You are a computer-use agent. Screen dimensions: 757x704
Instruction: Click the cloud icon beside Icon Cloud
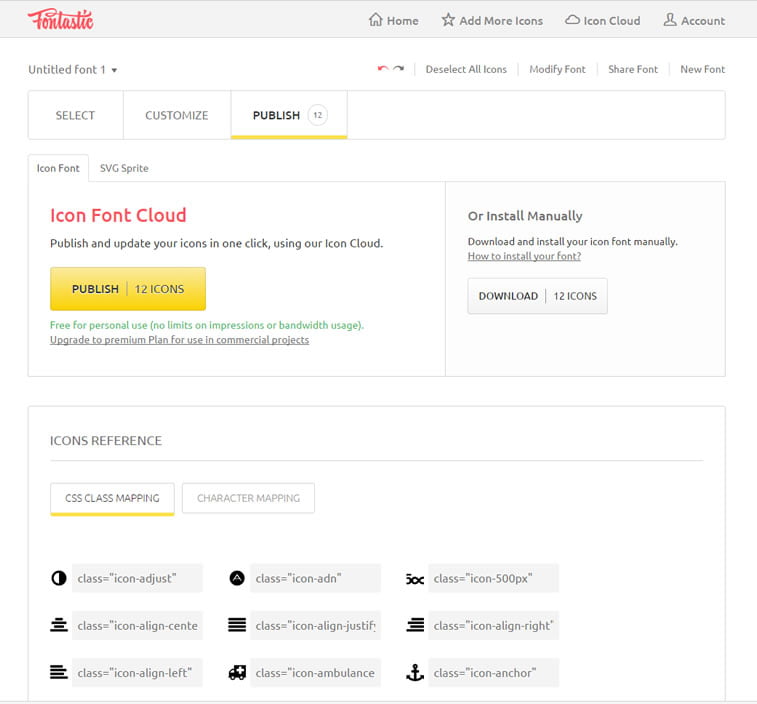572,20
